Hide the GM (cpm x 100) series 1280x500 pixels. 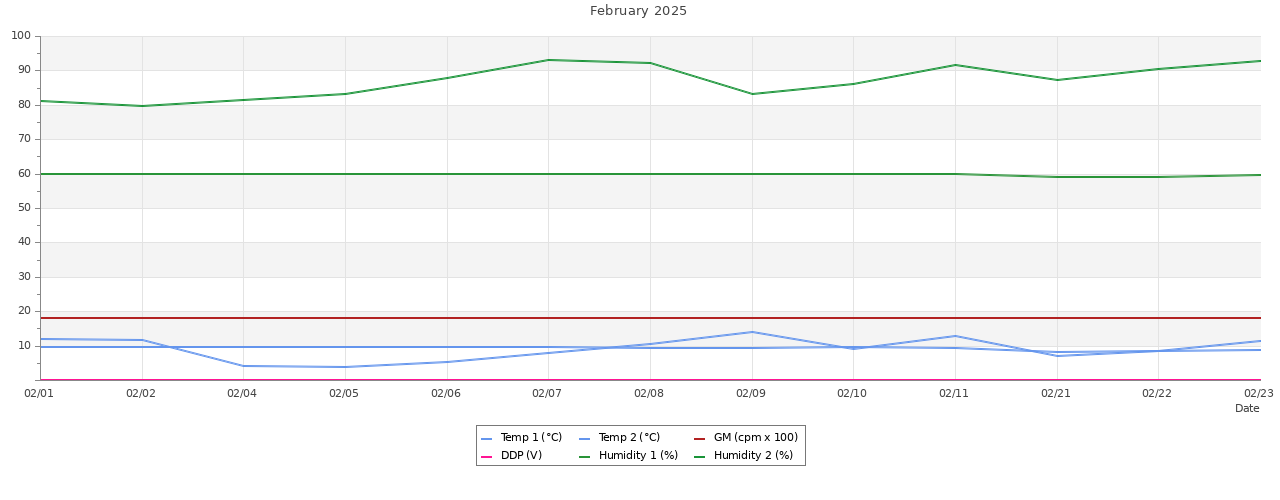pos(755,438)
